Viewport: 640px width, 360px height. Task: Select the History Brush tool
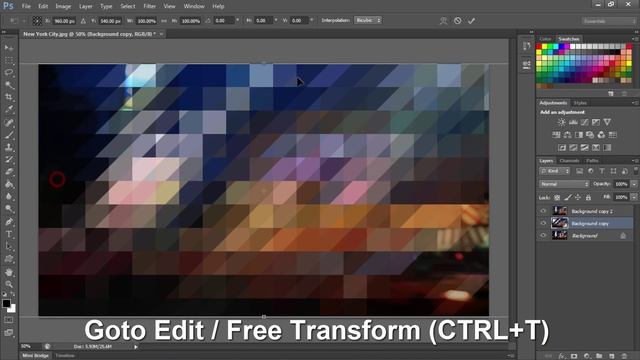click(x=9, y=160)
